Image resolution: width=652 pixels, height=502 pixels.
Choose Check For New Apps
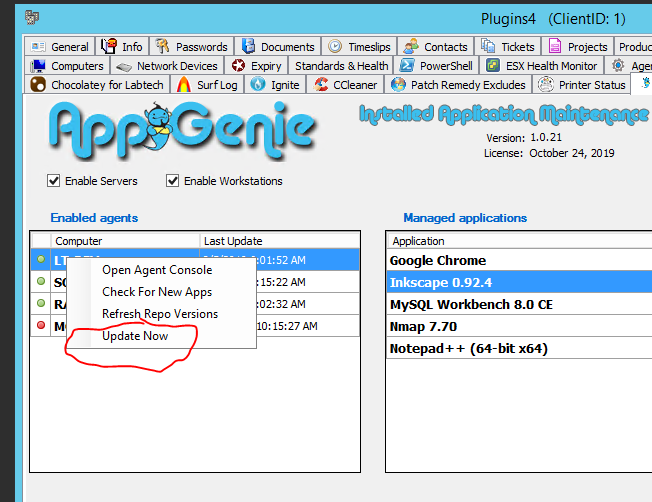coord(161,292)
